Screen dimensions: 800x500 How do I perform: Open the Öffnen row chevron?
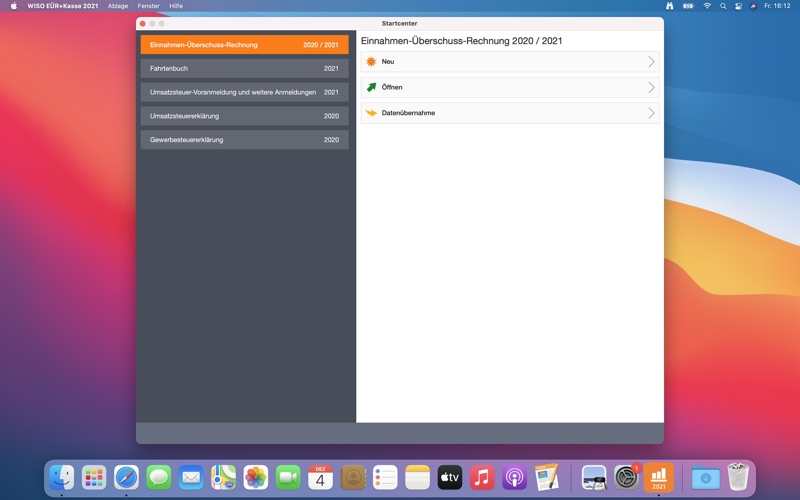[651, 87]
